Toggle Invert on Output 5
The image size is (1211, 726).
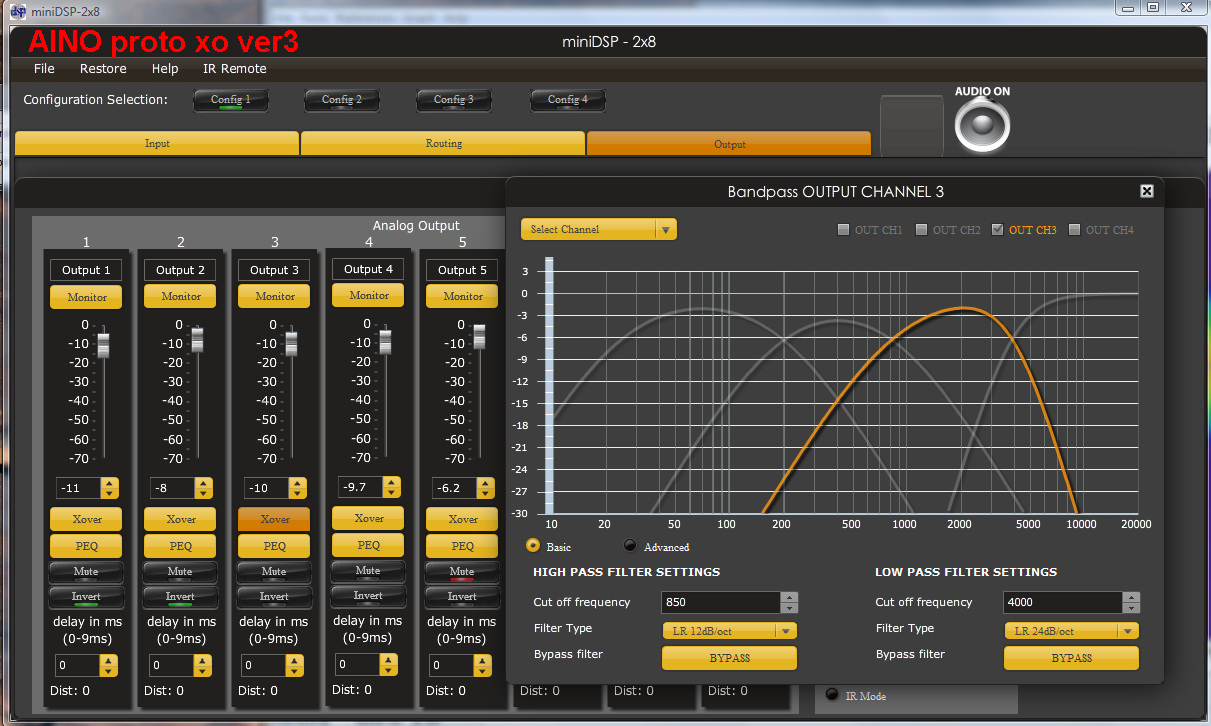462,597
